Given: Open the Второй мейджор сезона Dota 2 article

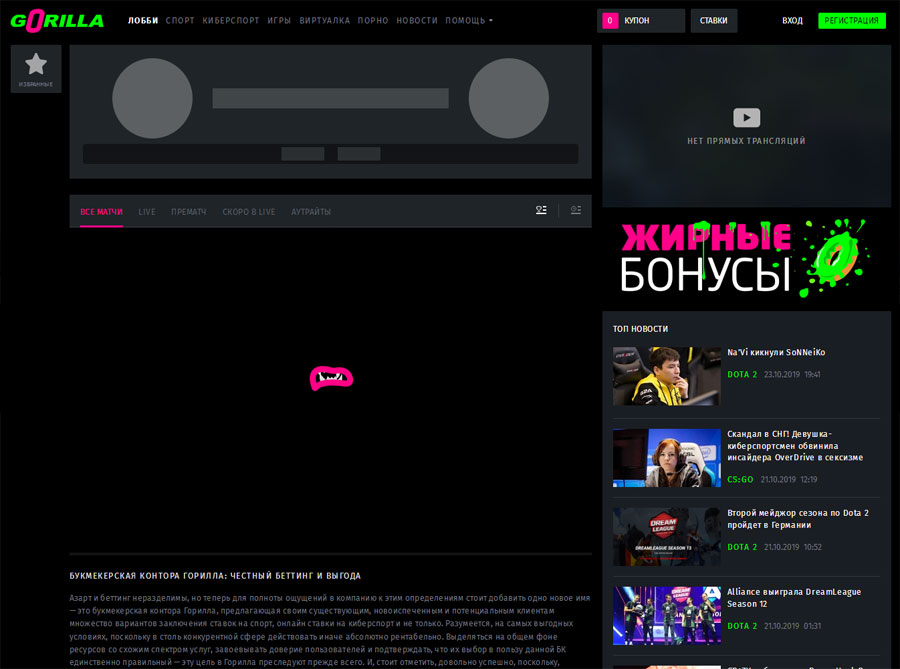Looking at the screenshot, I should click(x=798, y=519).
